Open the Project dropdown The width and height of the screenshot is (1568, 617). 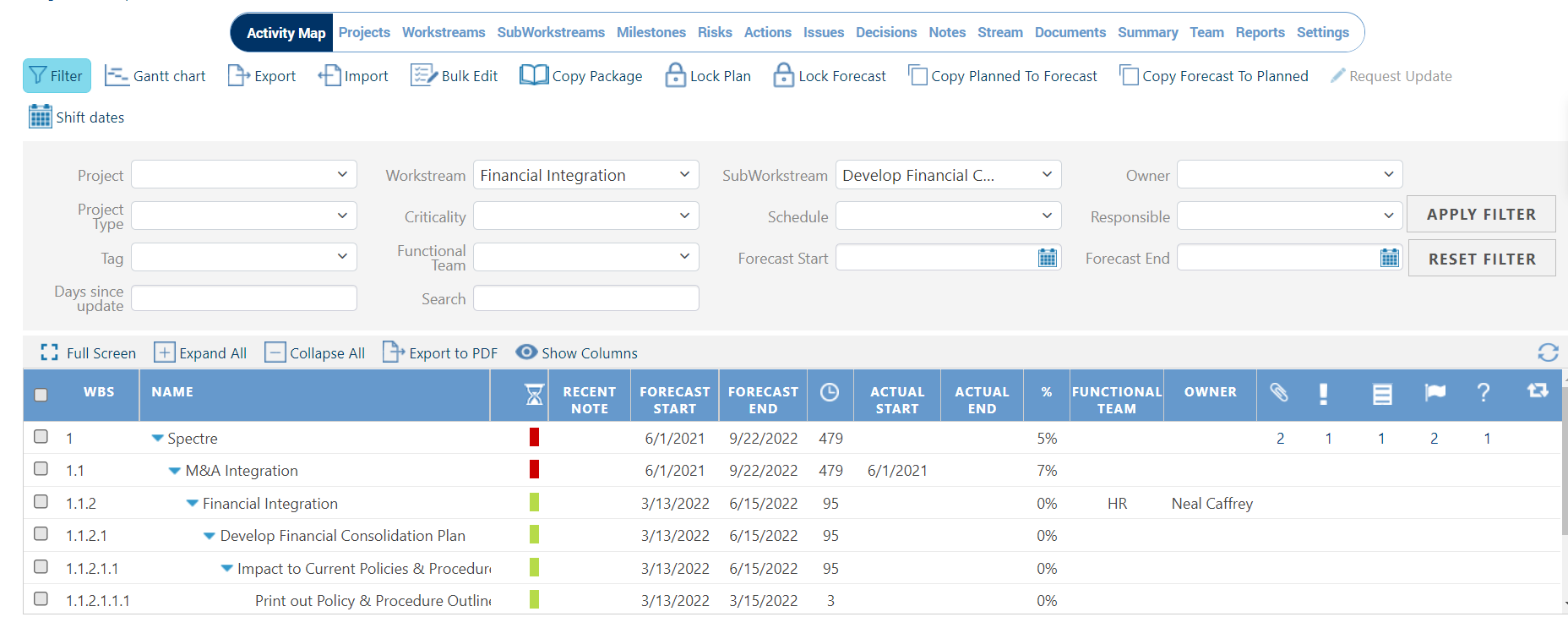(244, 175)
